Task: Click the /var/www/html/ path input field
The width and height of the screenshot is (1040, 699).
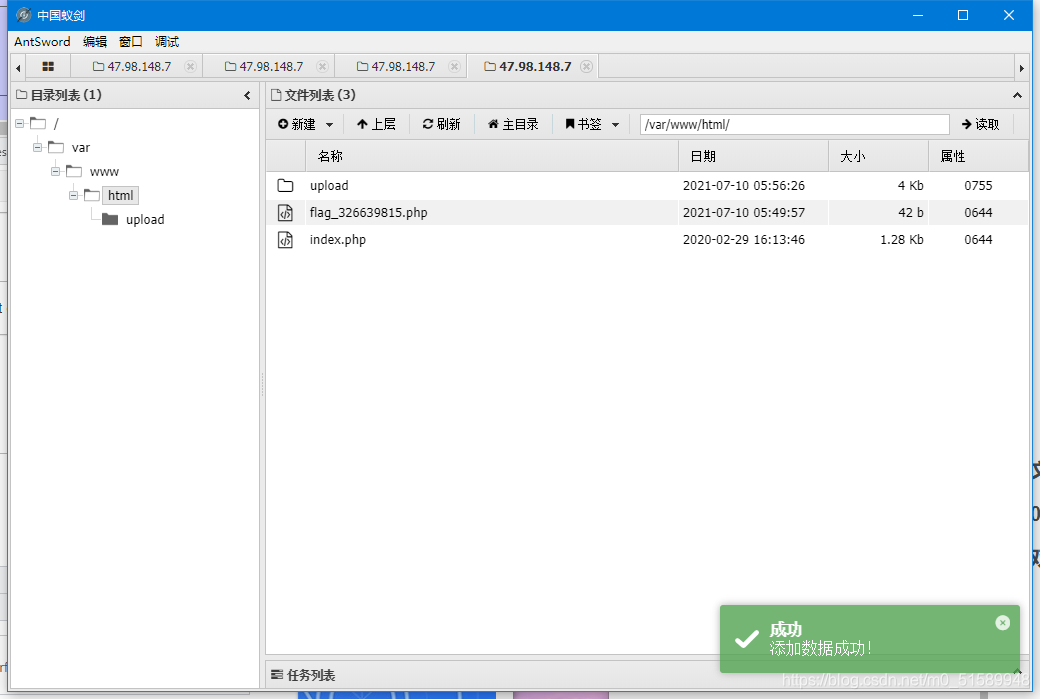Action: 793,124
